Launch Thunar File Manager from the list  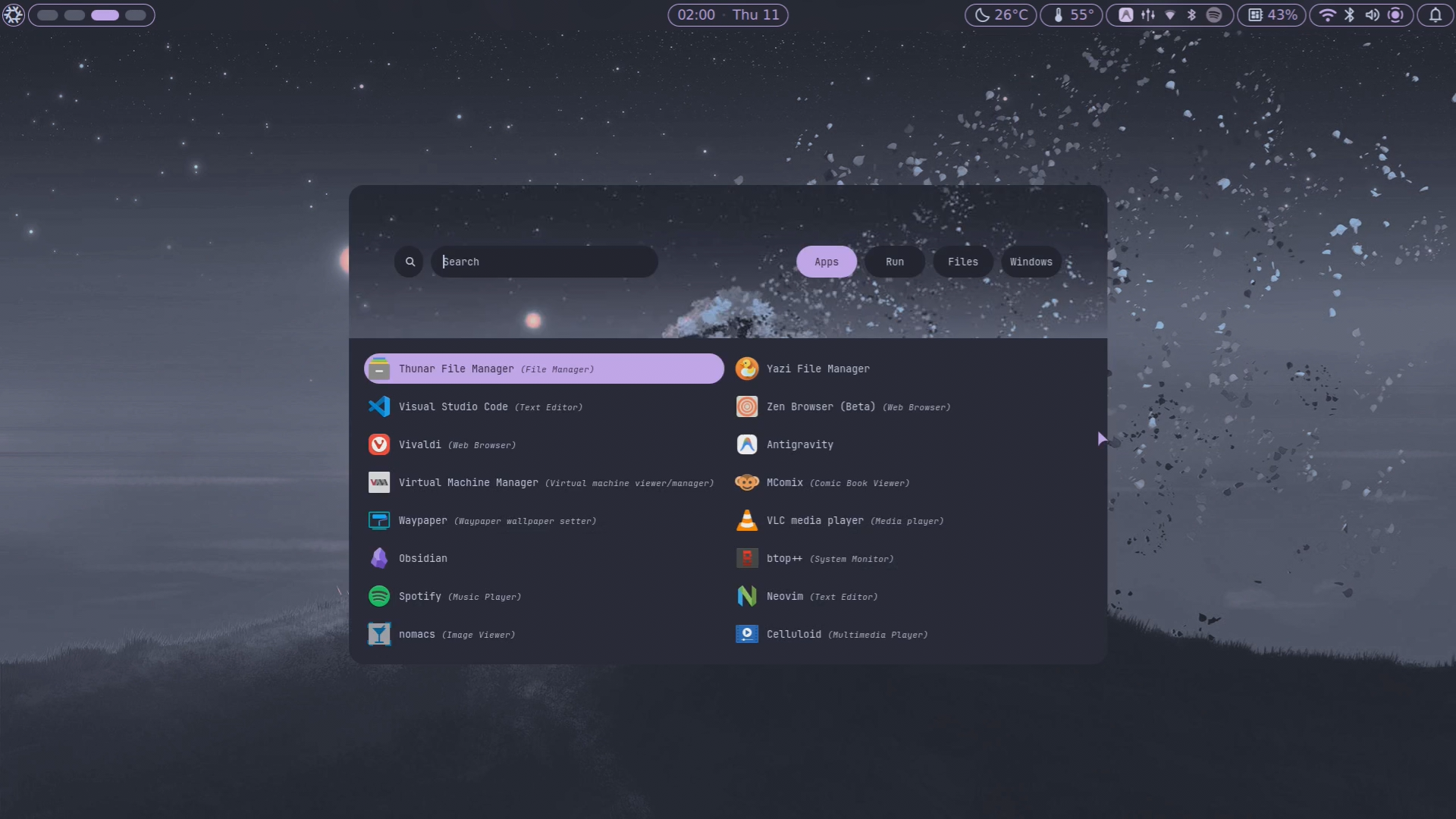coord(544,369)
